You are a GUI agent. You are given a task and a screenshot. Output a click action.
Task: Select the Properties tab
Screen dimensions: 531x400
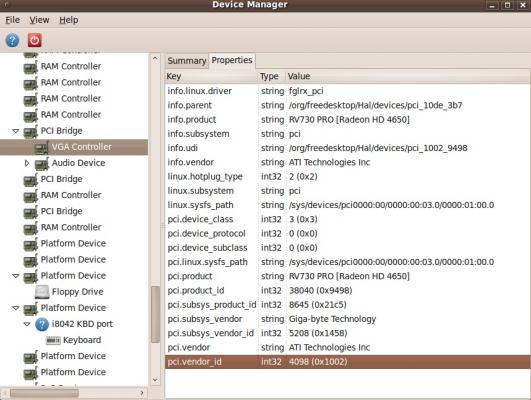232,60
